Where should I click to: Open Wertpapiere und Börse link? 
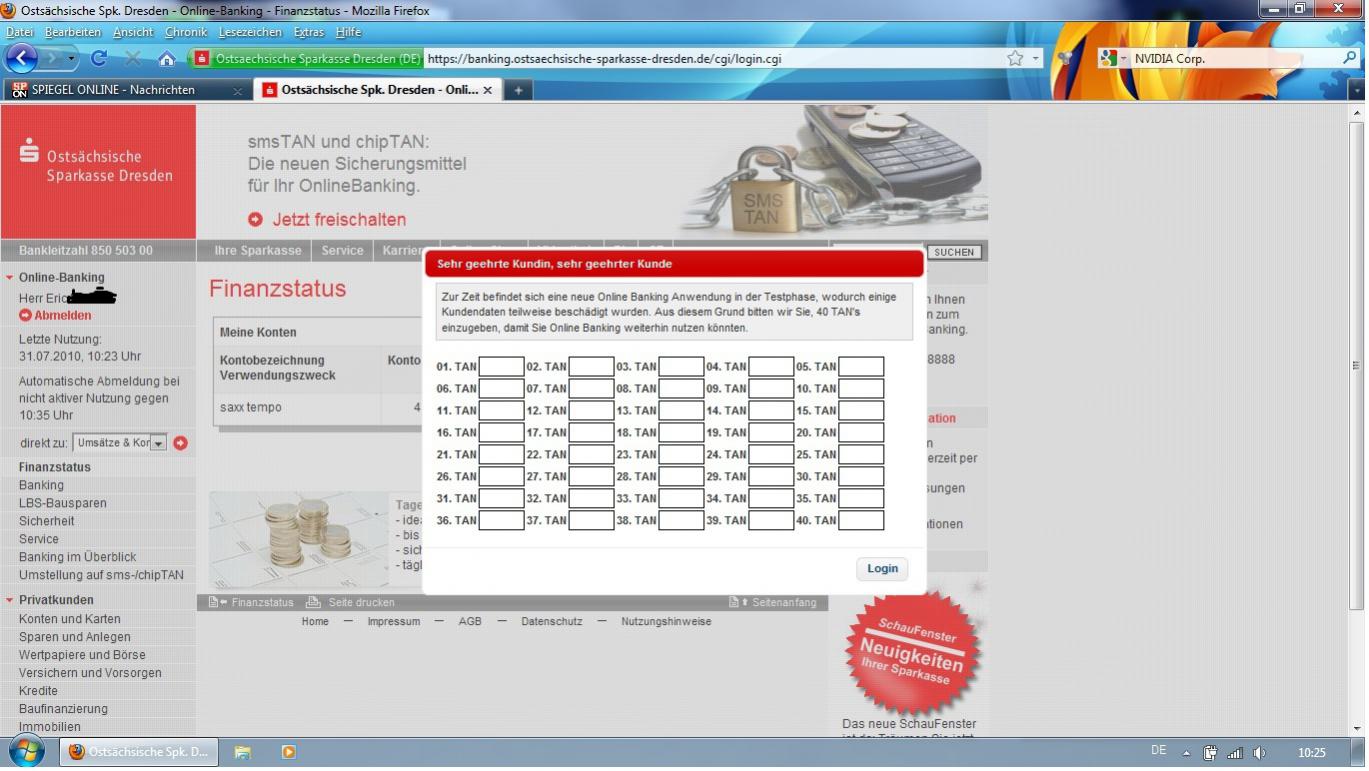tap(82, 655)
